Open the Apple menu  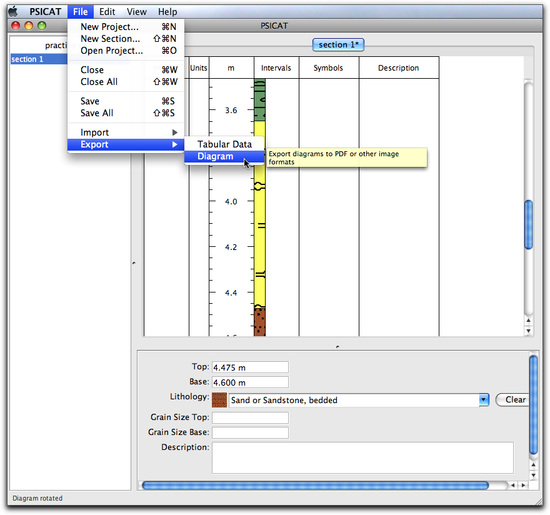coord(13,12)
